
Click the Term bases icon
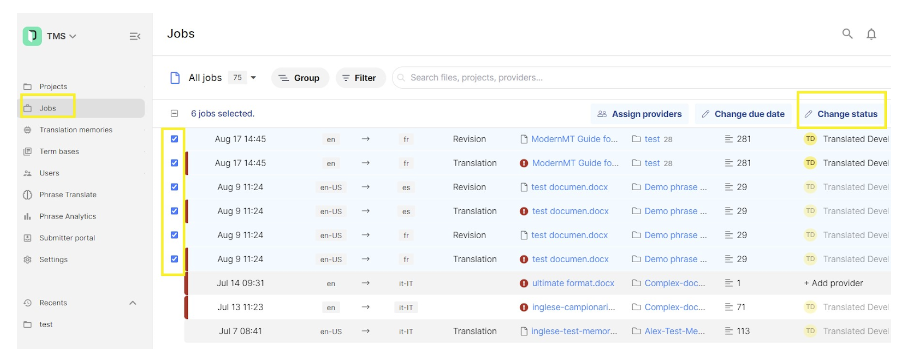(x=27, y=152)
